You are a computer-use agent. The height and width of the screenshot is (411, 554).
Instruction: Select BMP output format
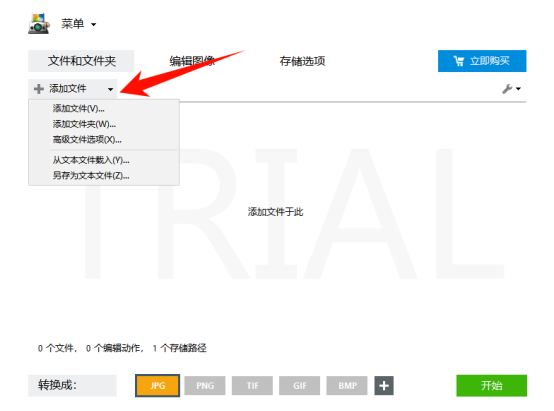347,386
